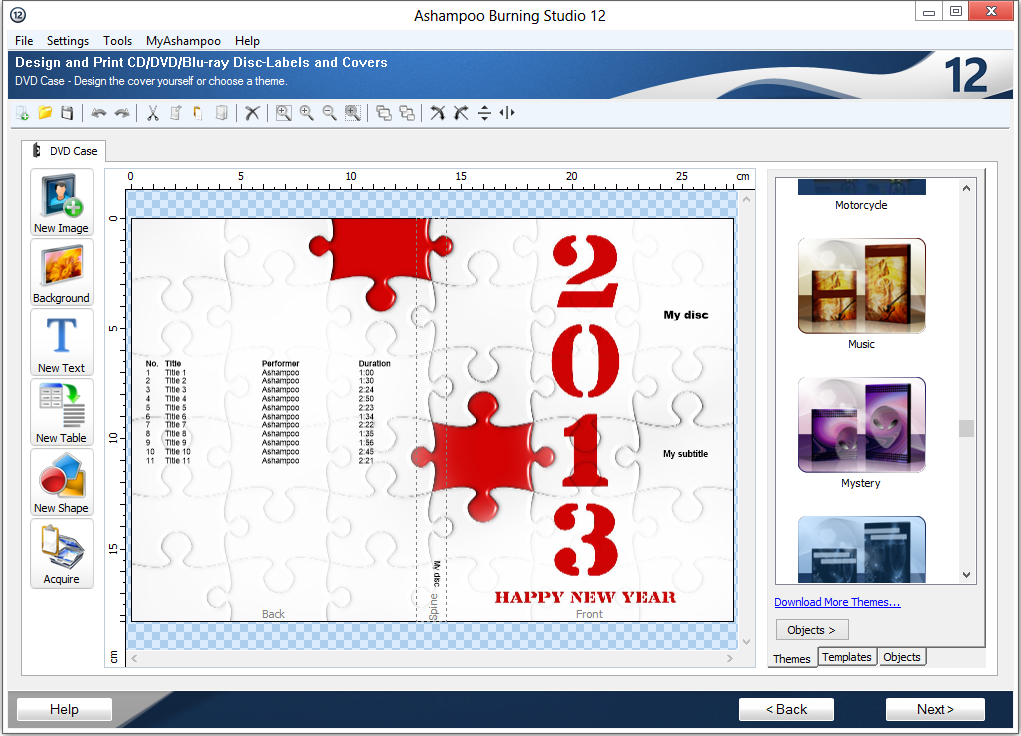Cut selection with the scissors icon
The height and width of the screenshot is (736, 1021).
coord(153,113)
